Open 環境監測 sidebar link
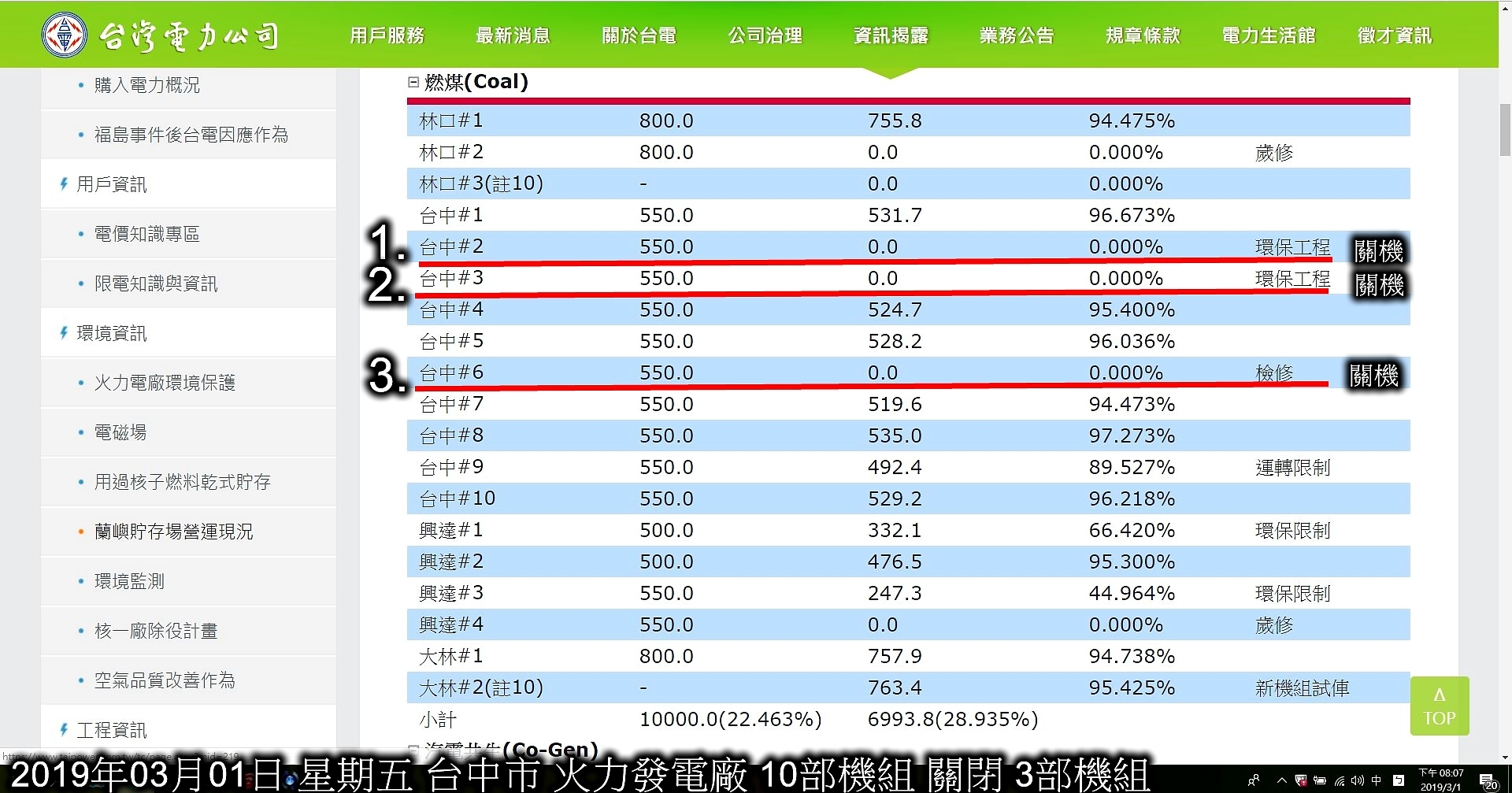 tap(129, 581)
